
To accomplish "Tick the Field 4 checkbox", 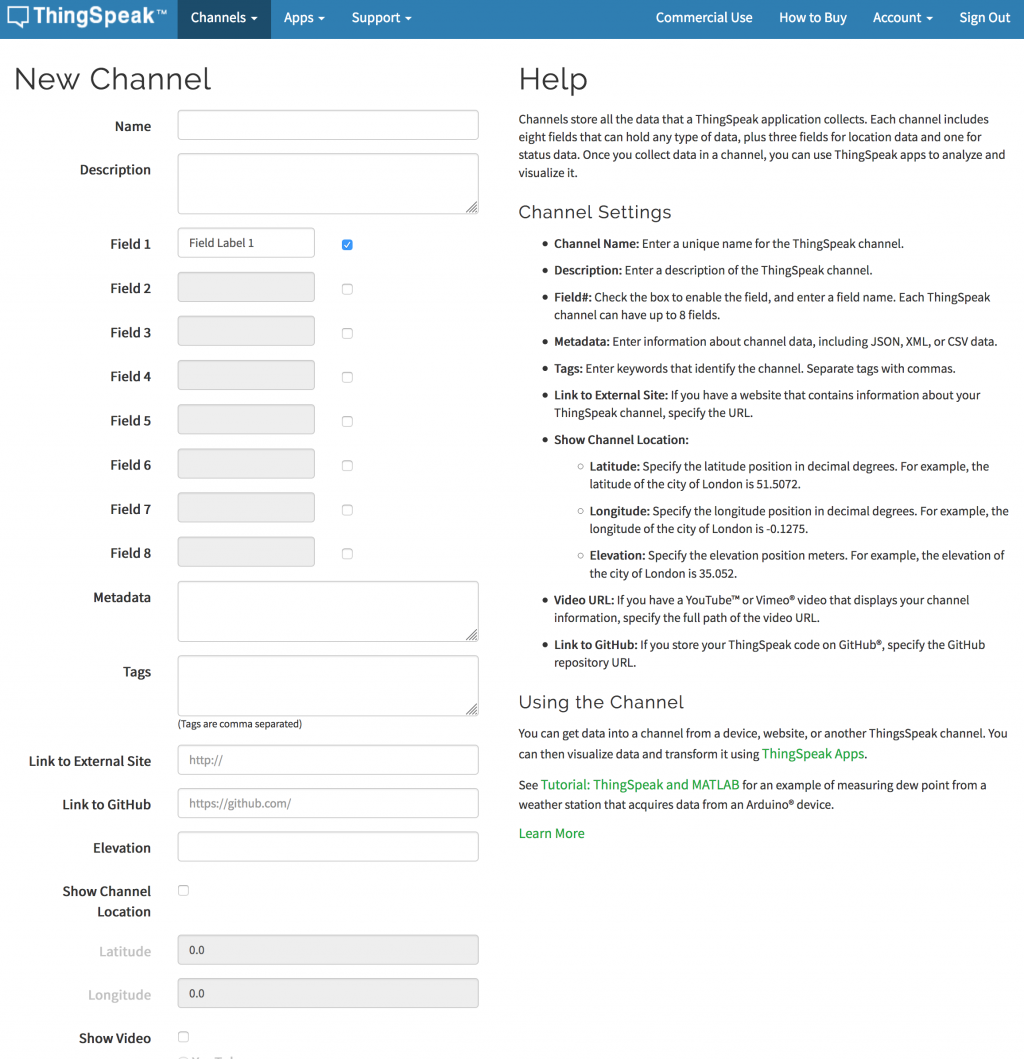I will (347, 377).
